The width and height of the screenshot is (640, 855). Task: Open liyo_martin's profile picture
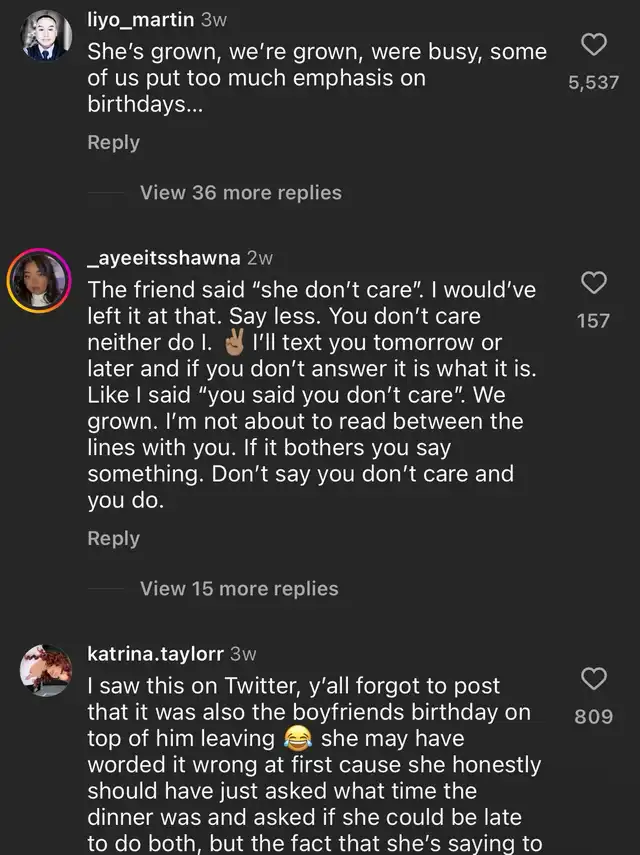pos(46,38)
